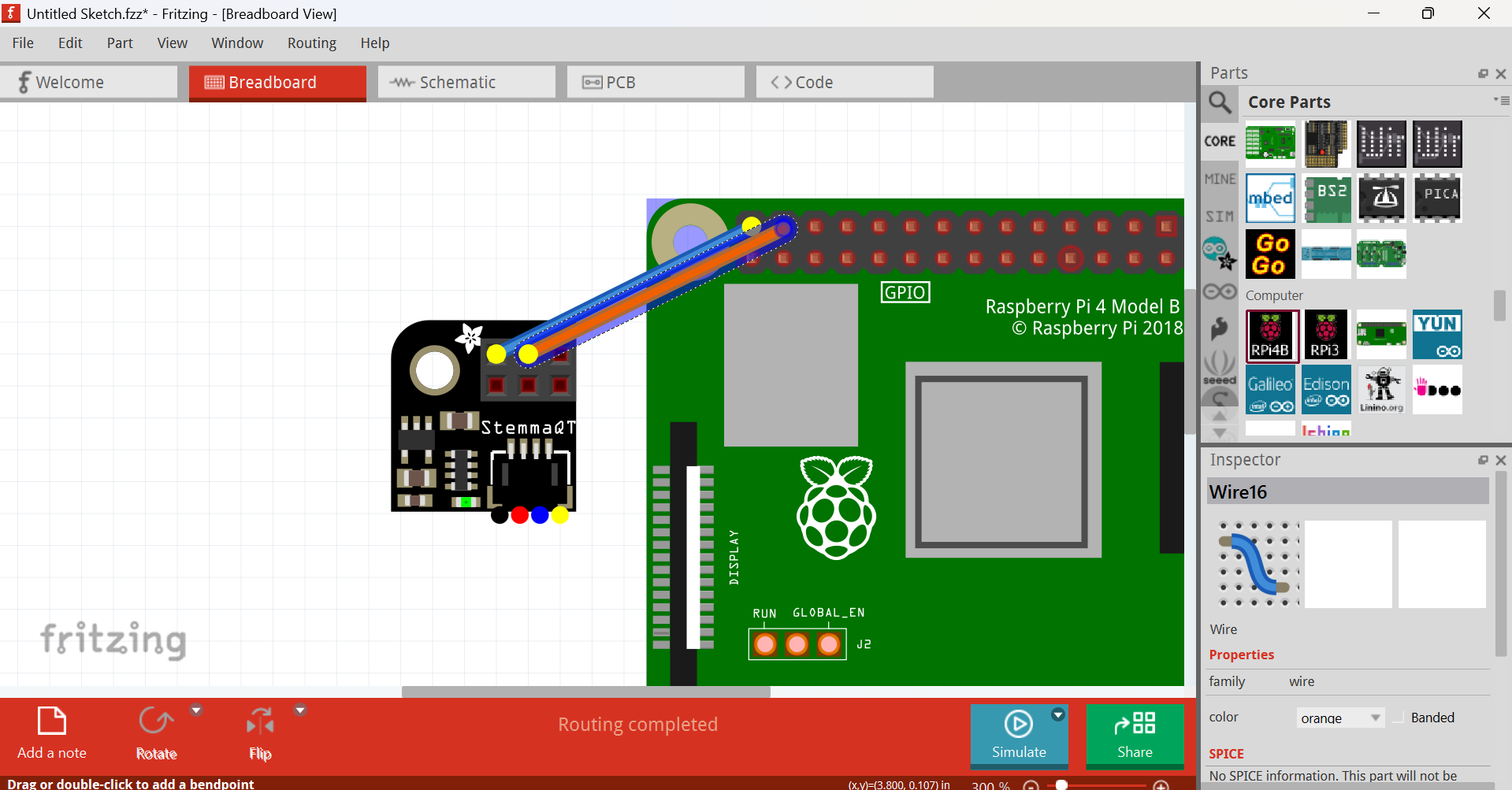
Task: Pick the RPi3 Raspberry Pi part
Action: point(1327,335)
